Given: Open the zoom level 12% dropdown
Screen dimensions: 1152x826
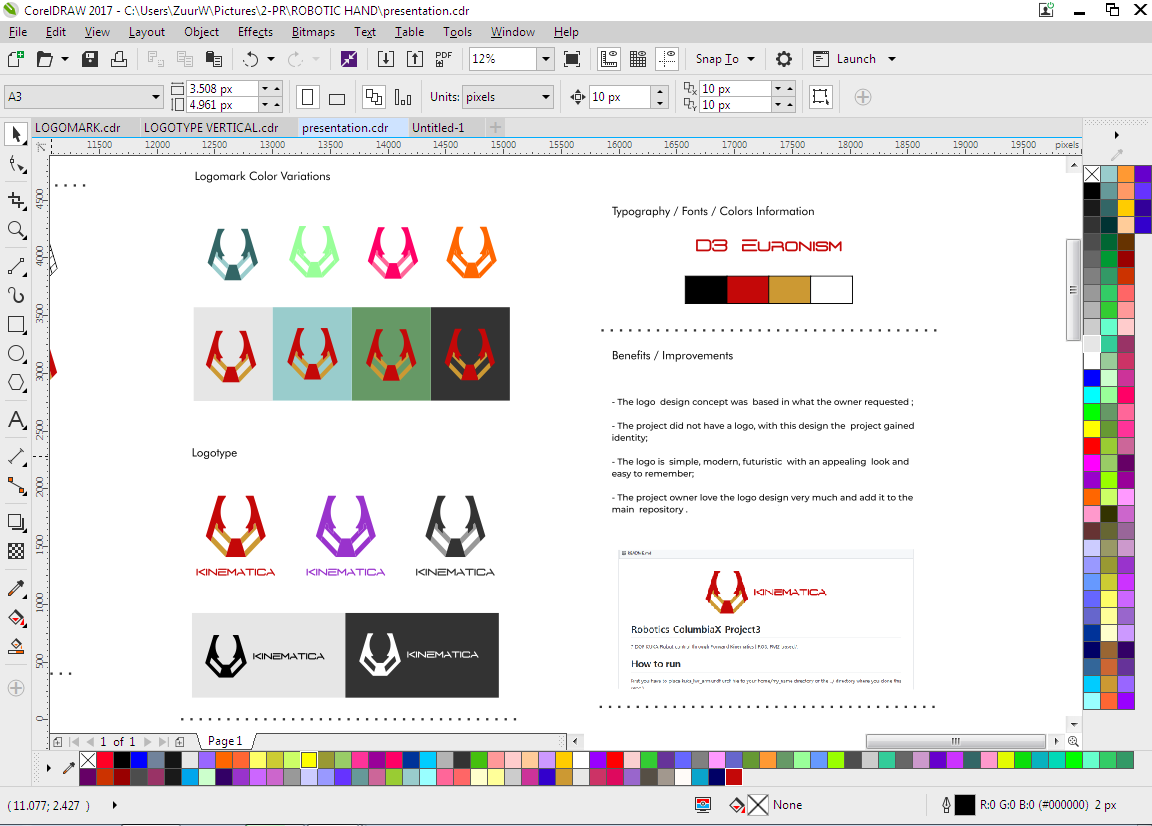Looking at the screenshot, I should (x=545, y=59).
